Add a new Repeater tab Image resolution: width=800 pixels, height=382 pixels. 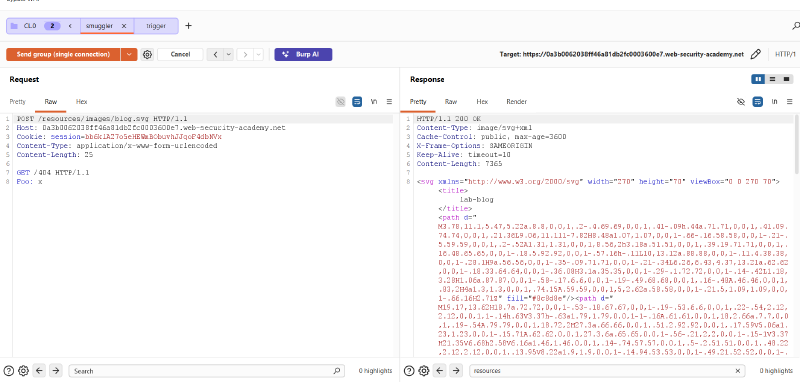click(188, 26)
